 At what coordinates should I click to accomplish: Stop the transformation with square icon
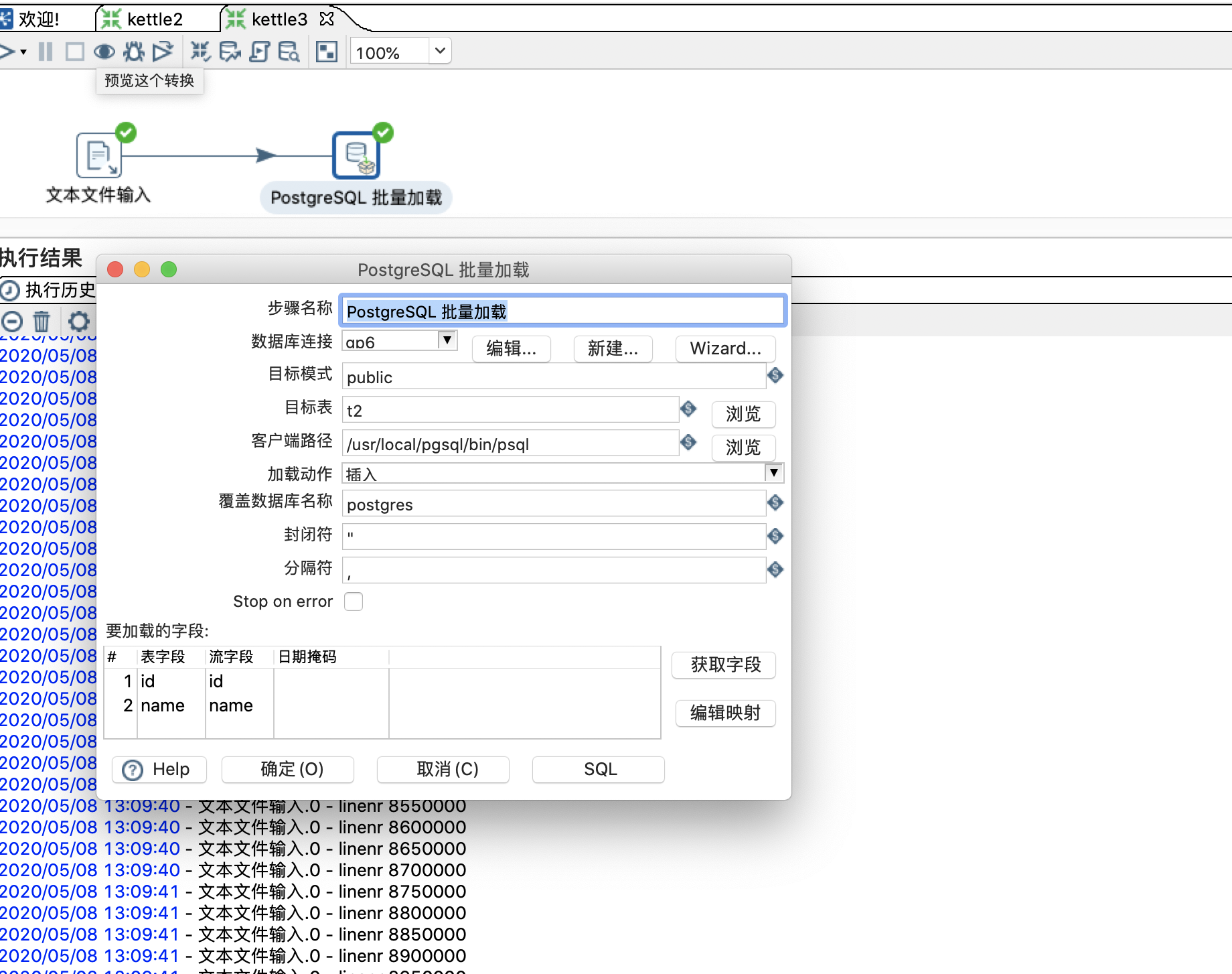(x=74, y=52)
